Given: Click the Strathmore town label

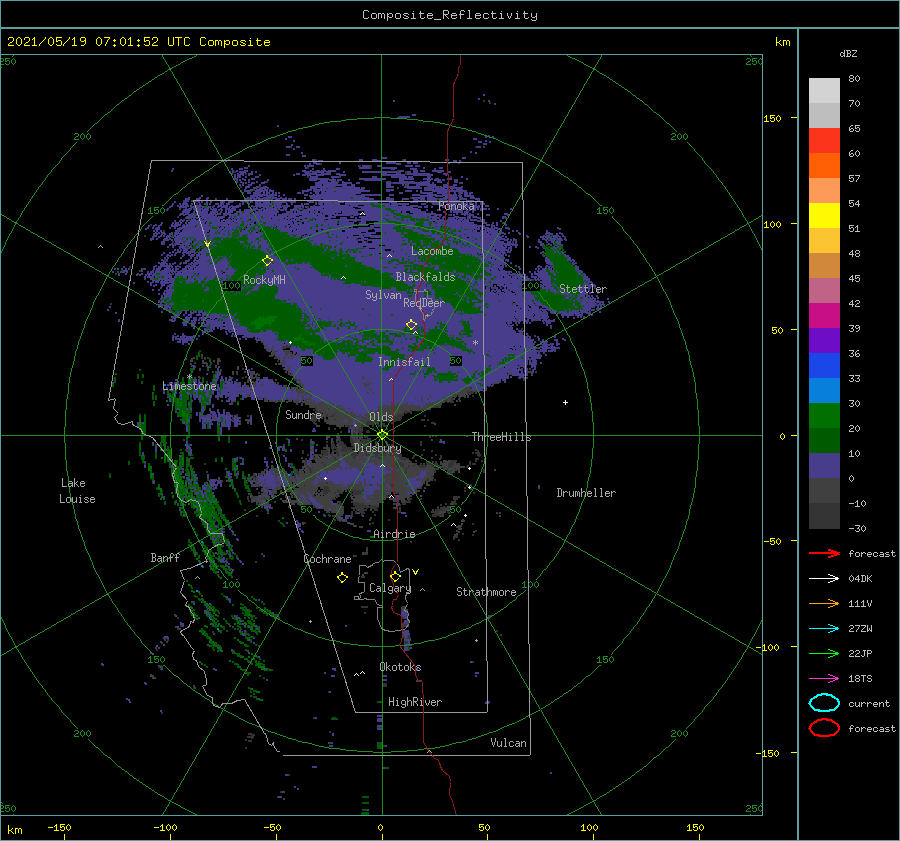Looking at the screenshot, I should (486, 592).
